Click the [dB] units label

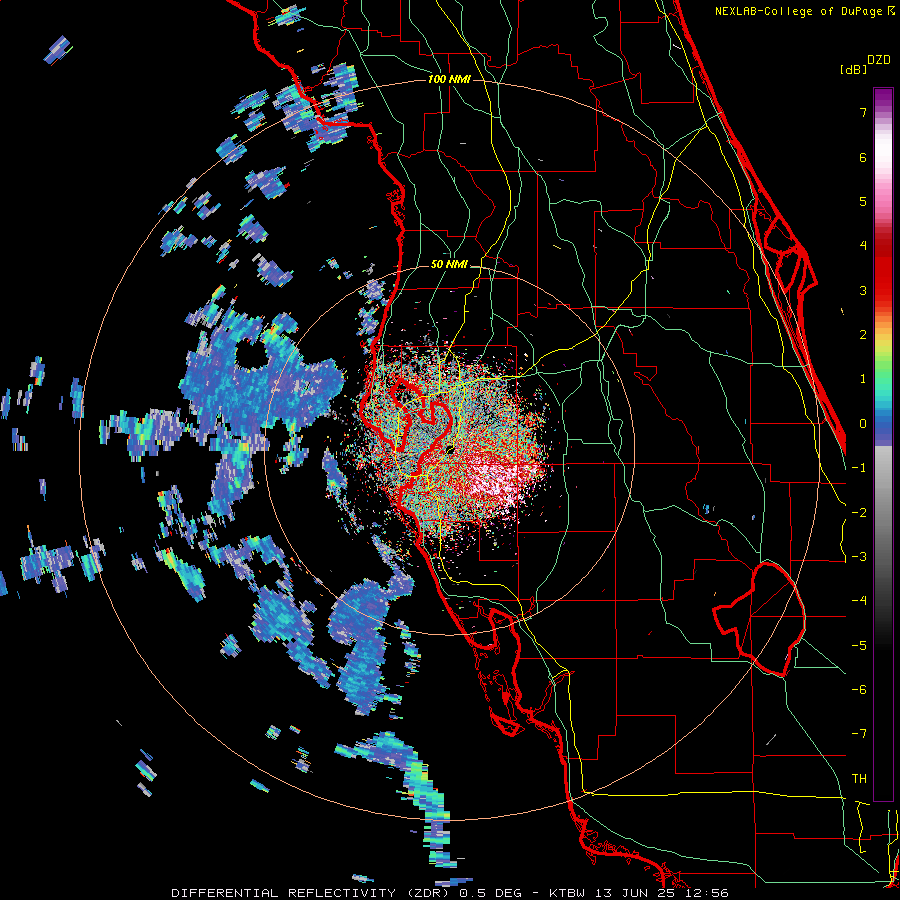click(x=854, y=69)
